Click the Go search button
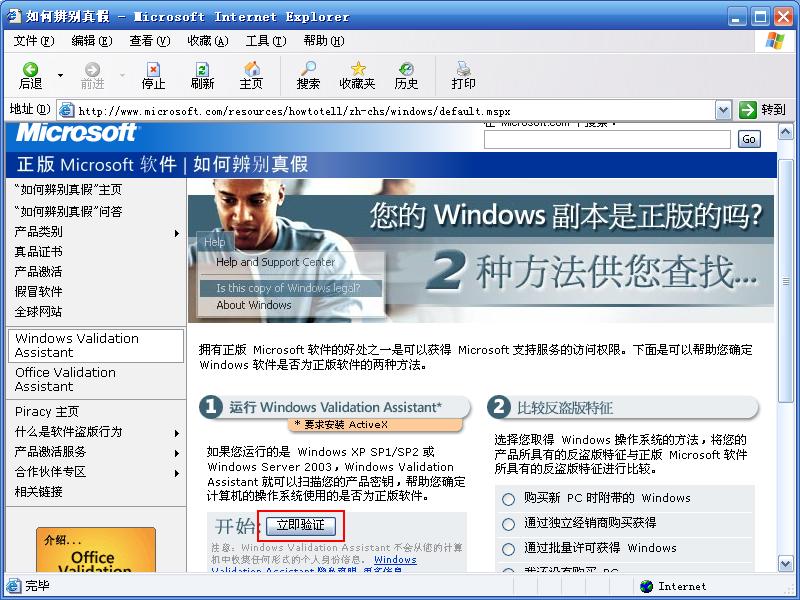Image resolution: width=800 pixels, height=600 pixels. tap(749, 139)
